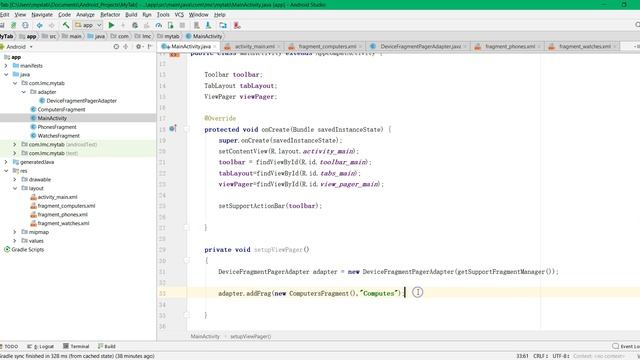The image size is (640, 360).
Task: Click the magnifier search icon at top right
Action: 637,25
